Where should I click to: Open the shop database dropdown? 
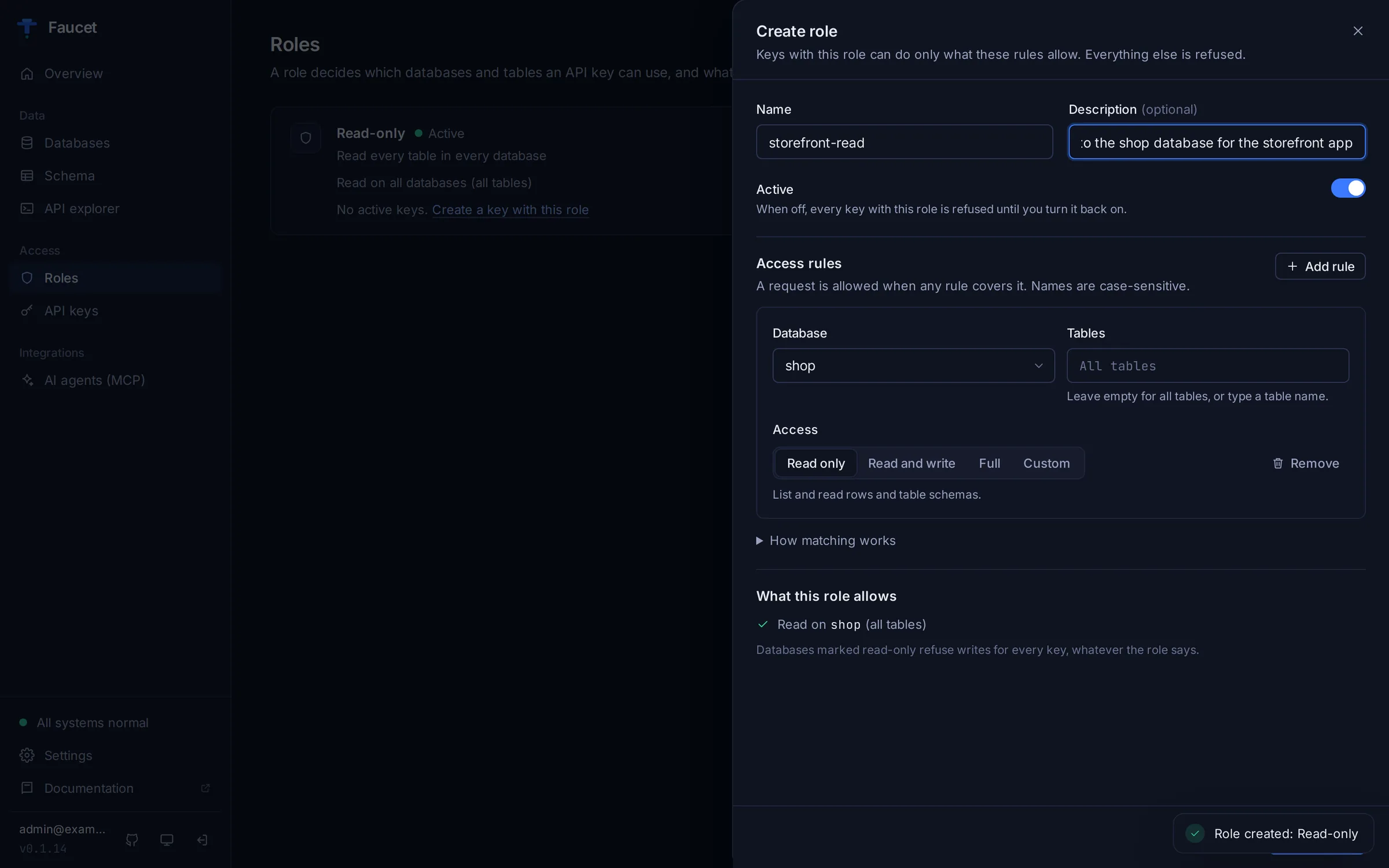913,366
